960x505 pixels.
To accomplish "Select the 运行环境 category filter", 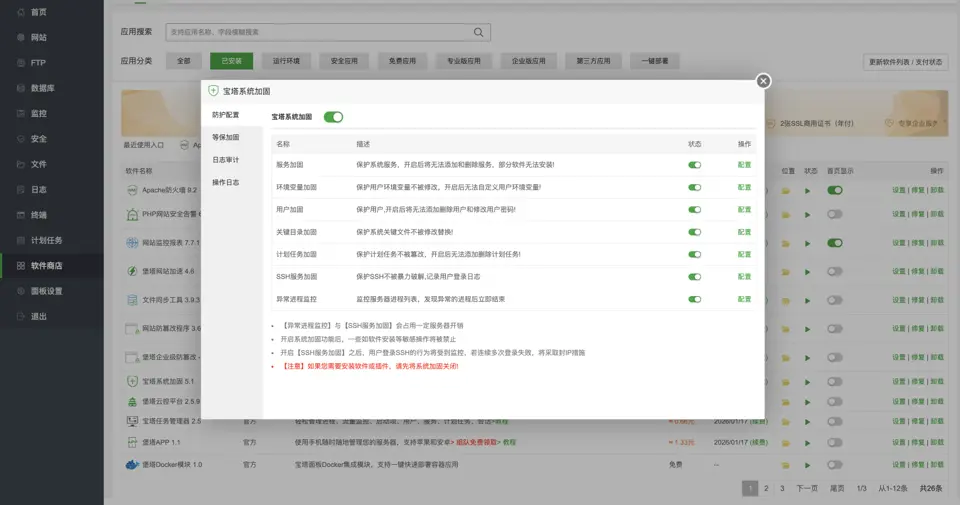I will point(286,61).
